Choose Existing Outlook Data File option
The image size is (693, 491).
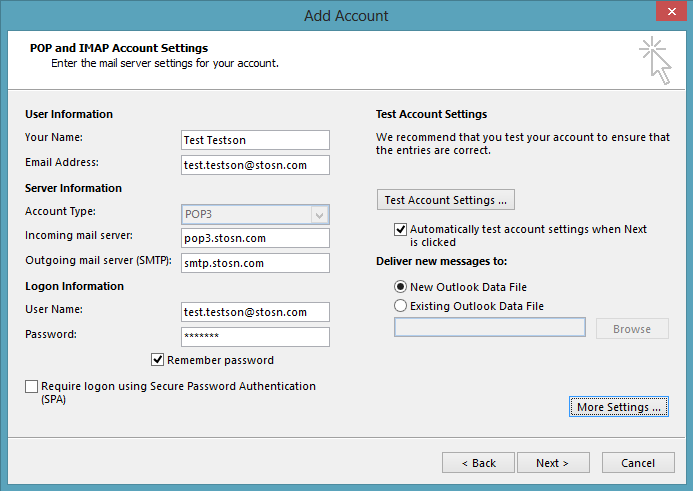[400, 306]
